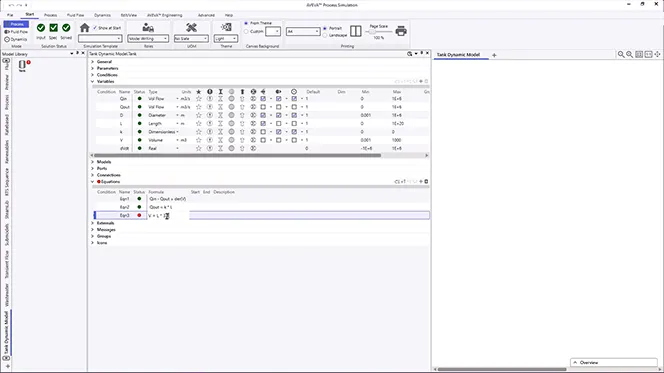This screenshot has height=373, width=664.
Task: Click the UOM tools icon
Action: point(191,28)
